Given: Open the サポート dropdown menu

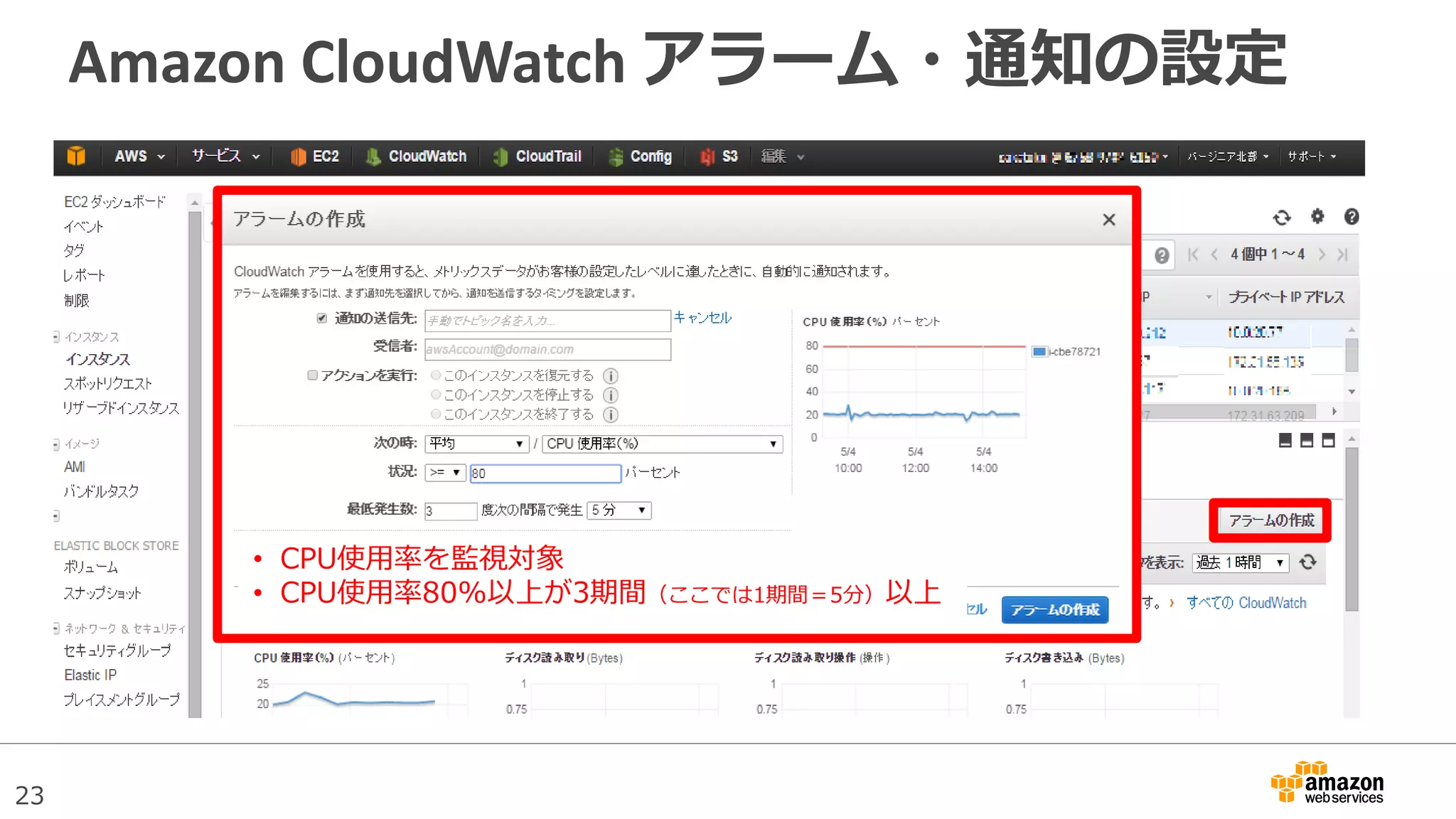Looking at the screenshot, I should tap(1312, 156).
